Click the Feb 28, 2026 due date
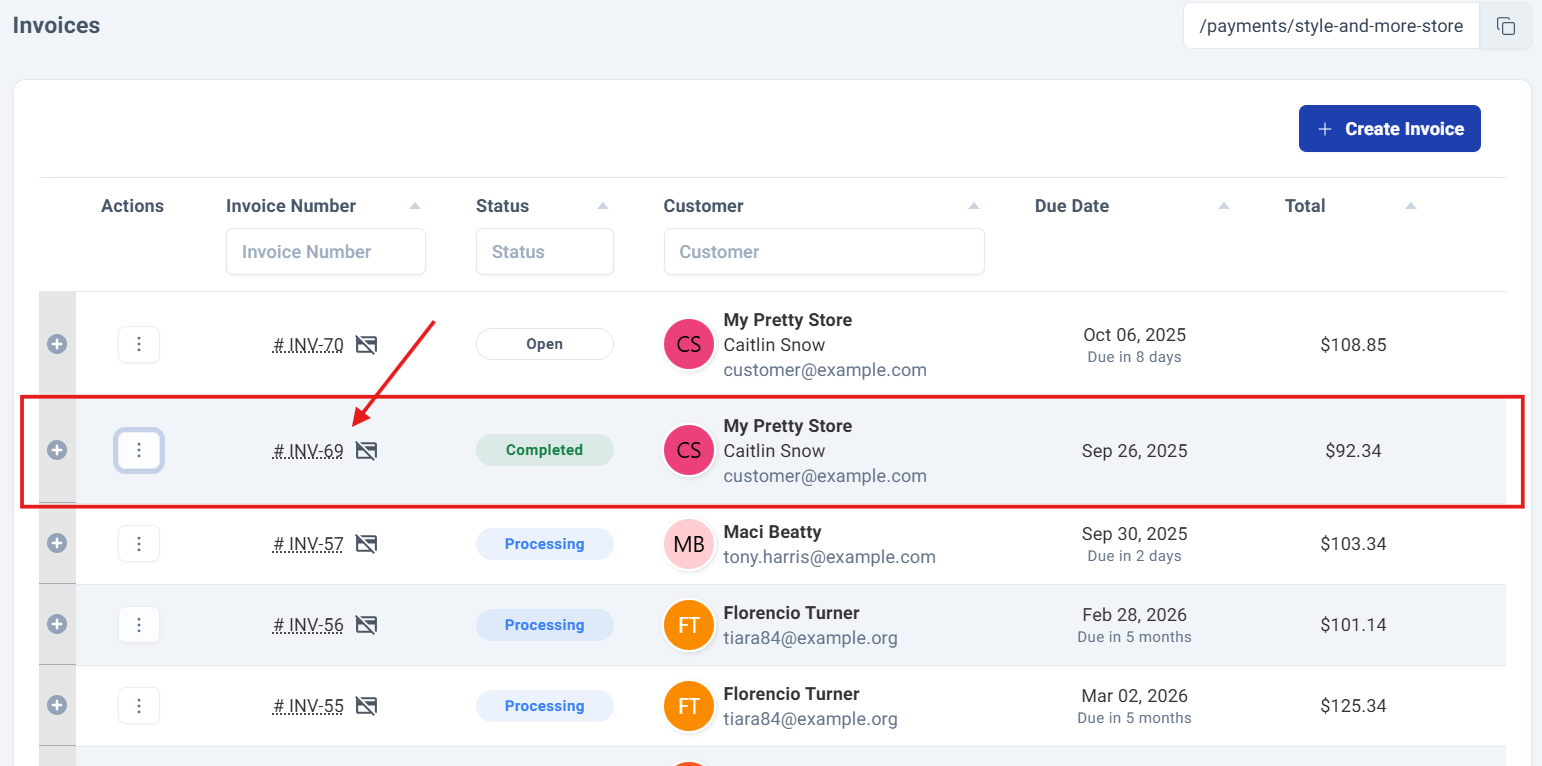This screenshot has height=766, width=1542. [1134, 614]
